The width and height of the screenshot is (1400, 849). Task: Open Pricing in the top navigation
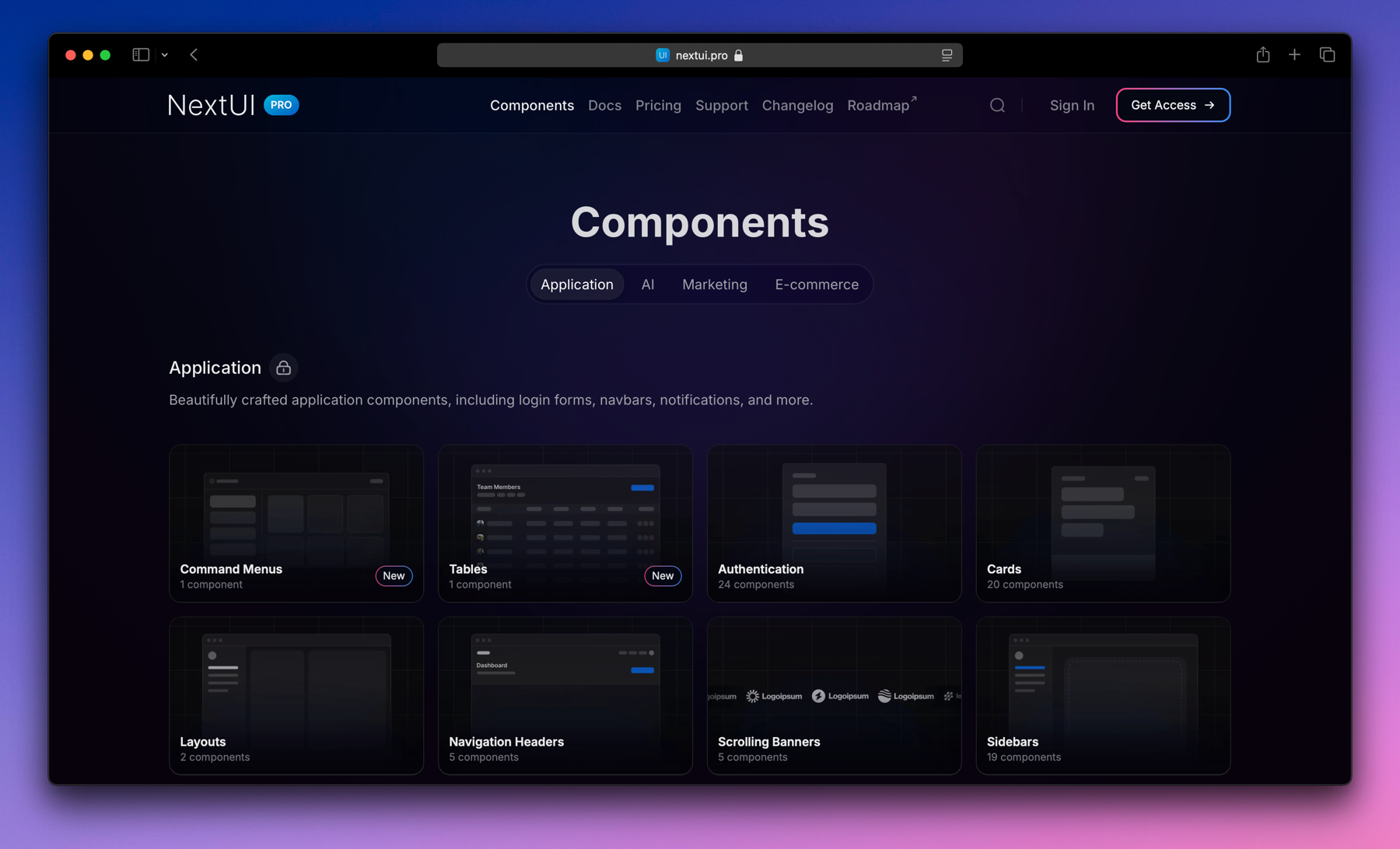coord(658,106)
